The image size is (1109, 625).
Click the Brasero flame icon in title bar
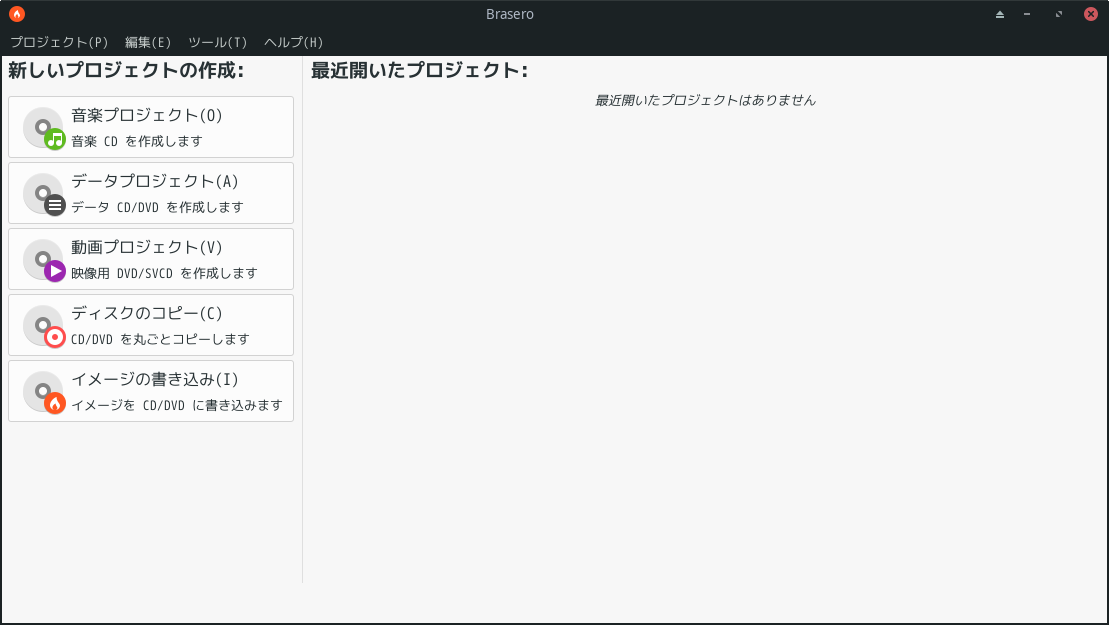(17, 13)
